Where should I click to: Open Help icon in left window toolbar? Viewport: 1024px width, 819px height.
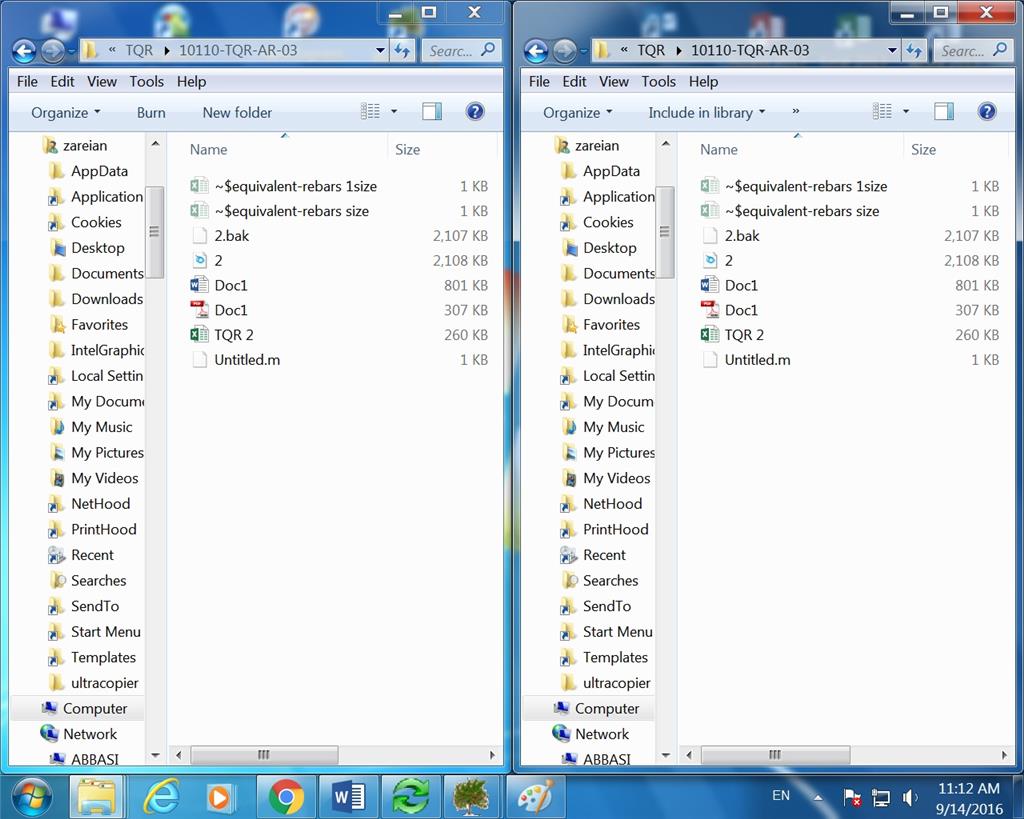click(x=475, y=112)
